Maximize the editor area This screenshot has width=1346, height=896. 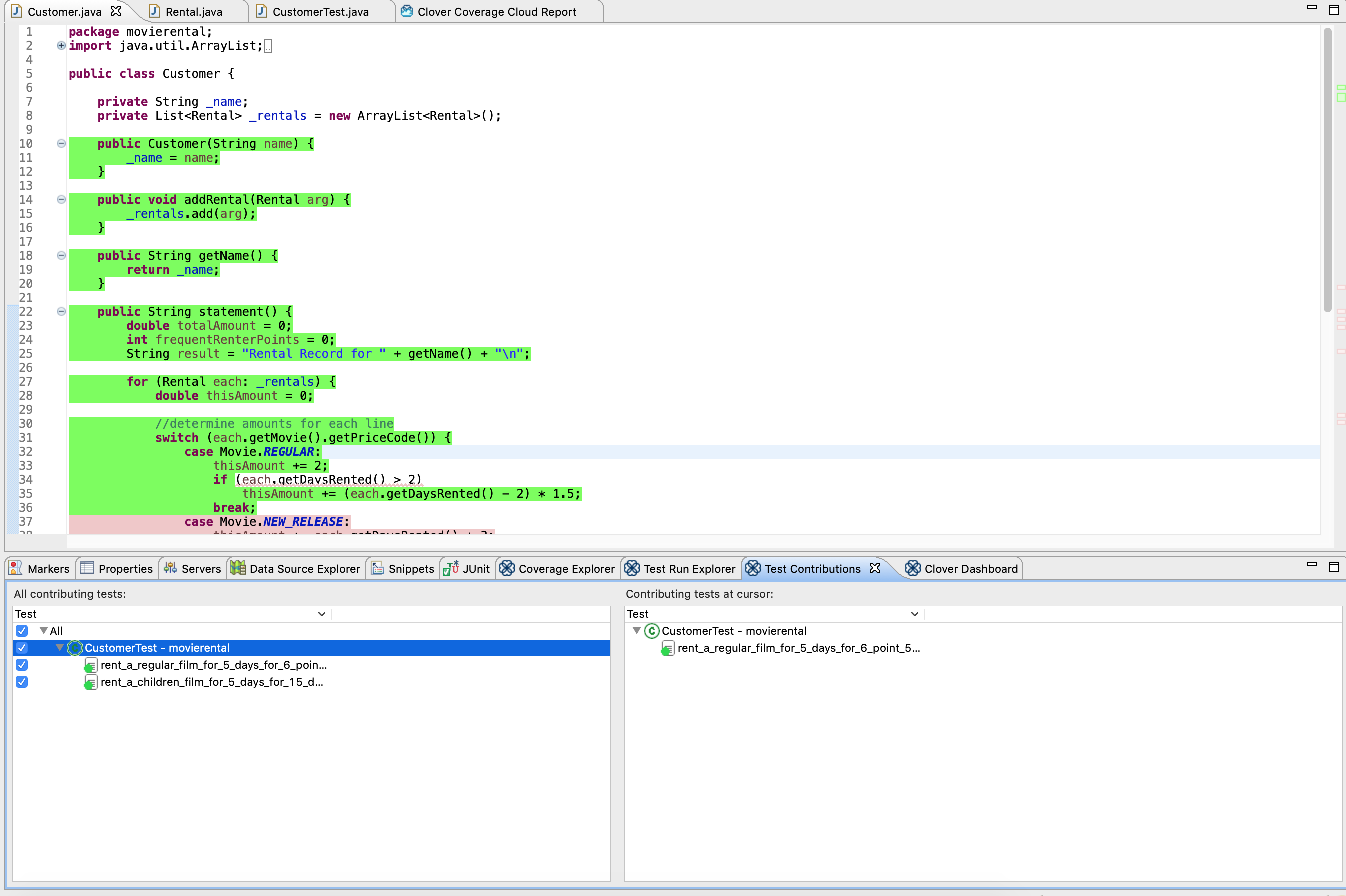click(x=1334, y=9)
